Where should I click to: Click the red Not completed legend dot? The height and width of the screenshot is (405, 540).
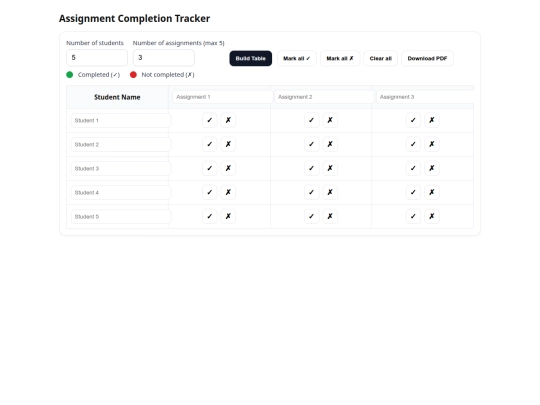tap(133, 75)
